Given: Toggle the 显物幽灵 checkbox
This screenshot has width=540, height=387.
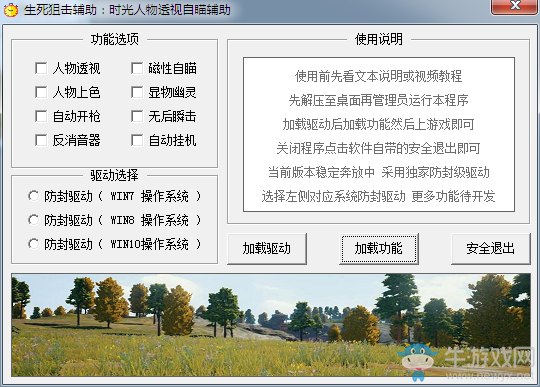Looking at the screenshot, I should (x=137, y=92).
